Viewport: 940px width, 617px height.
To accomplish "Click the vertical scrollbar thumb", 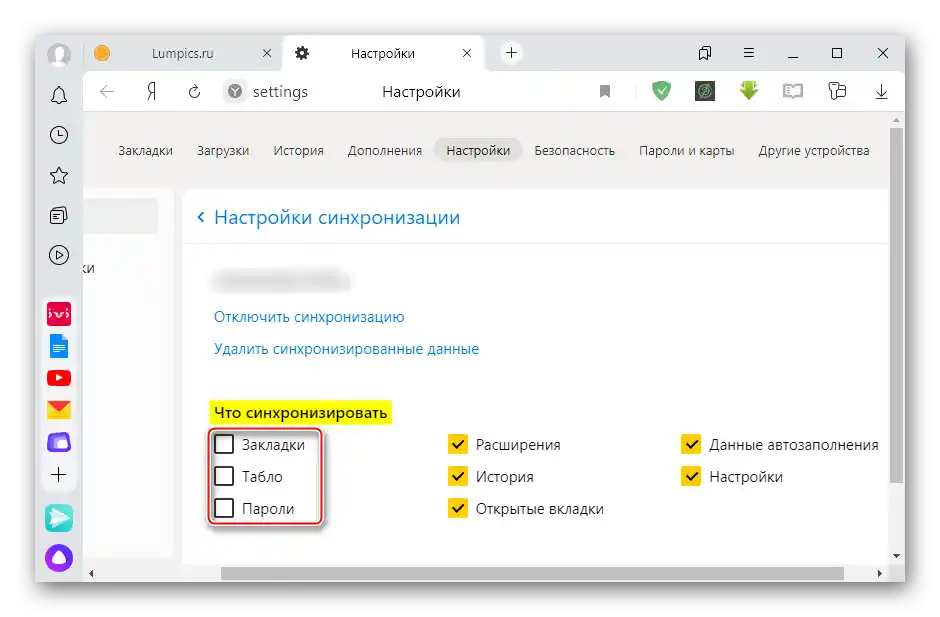I will click(896, 304).
